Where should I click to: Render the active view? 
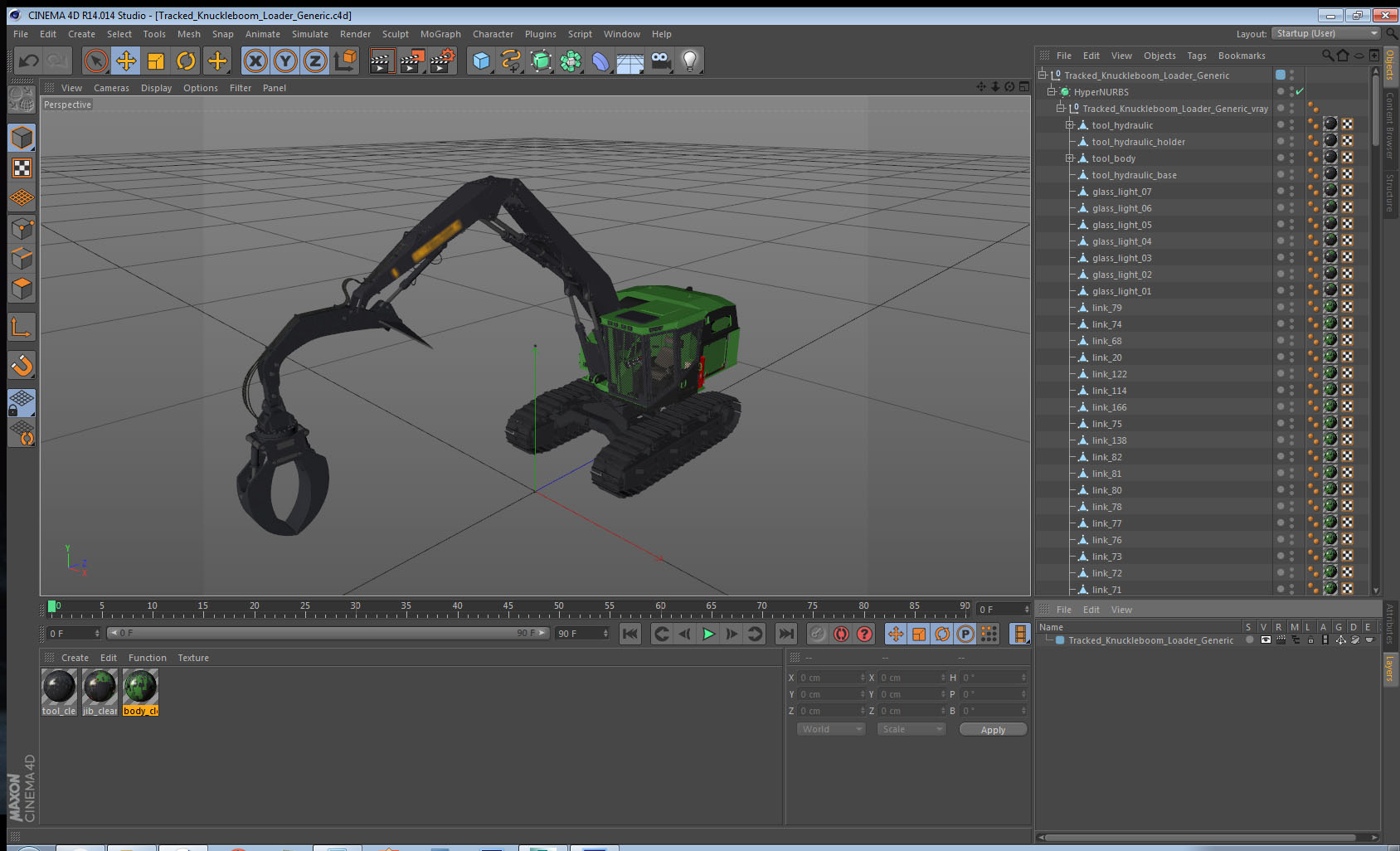[382, 61]
